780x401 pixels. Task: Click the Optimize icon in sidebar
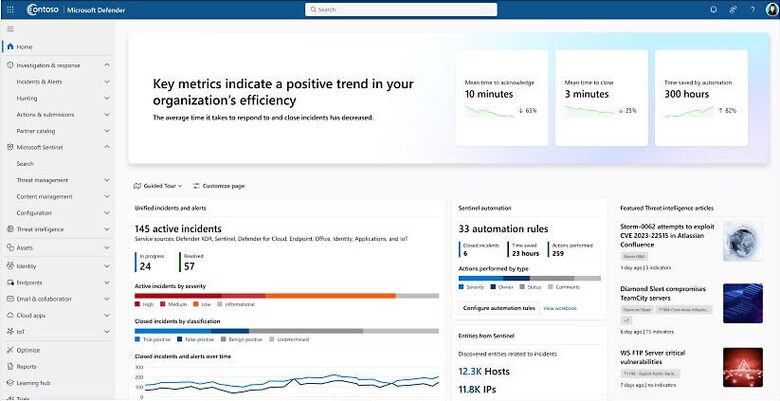tap(9, 350)
